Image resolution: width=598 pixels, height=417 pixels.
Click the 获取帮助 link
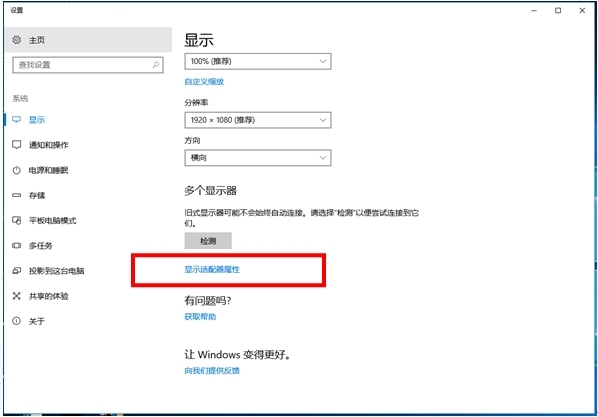200,317
